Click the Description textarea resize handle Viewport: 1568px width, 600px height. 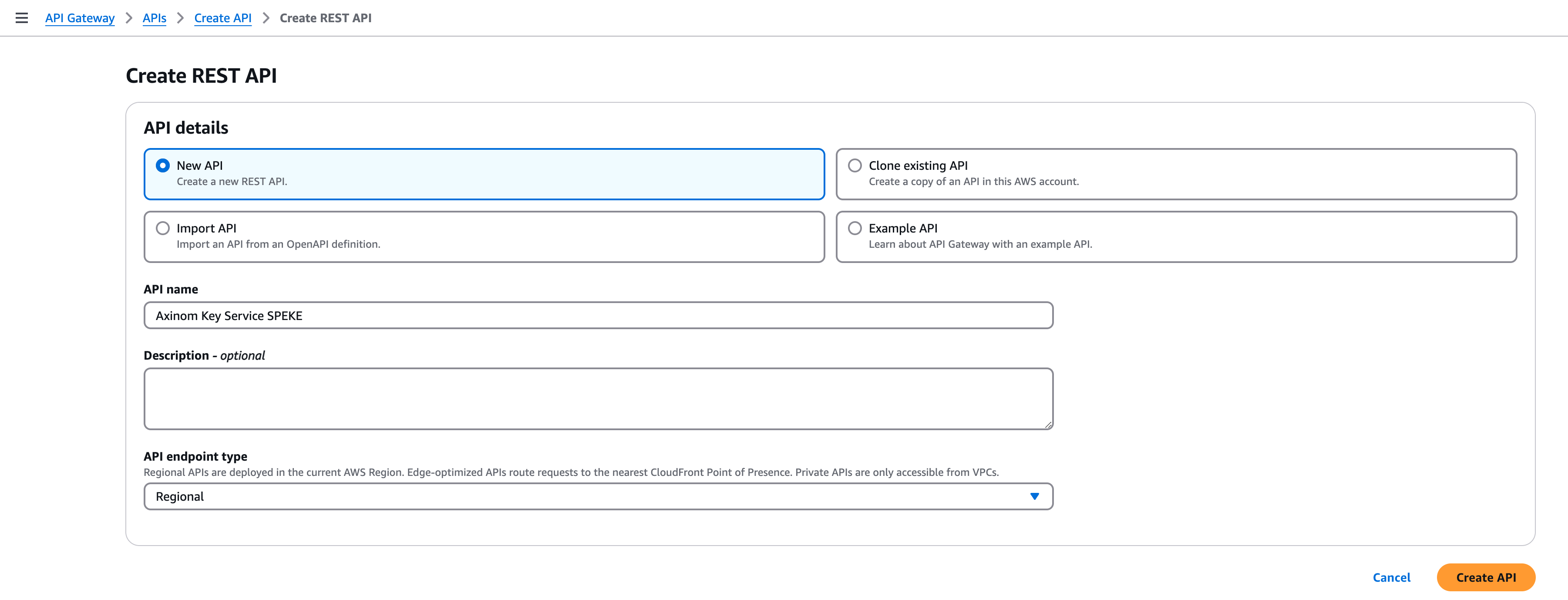[1048, 425]
